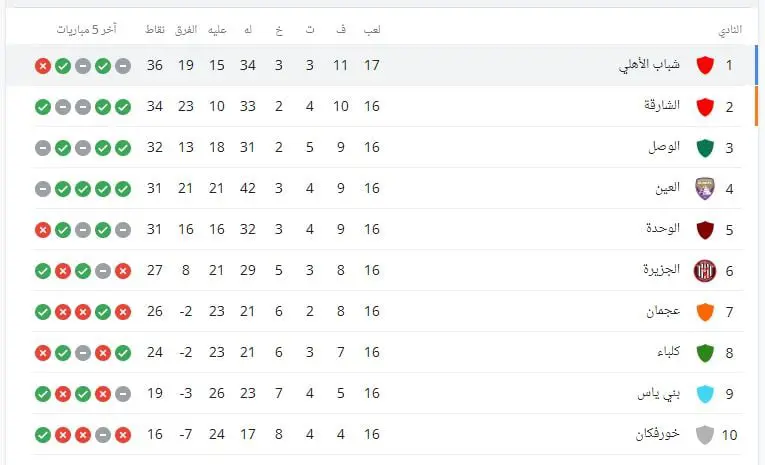The image size is (765, 465).
Task: Open the خورفكان team link
Action: (658, 433)
